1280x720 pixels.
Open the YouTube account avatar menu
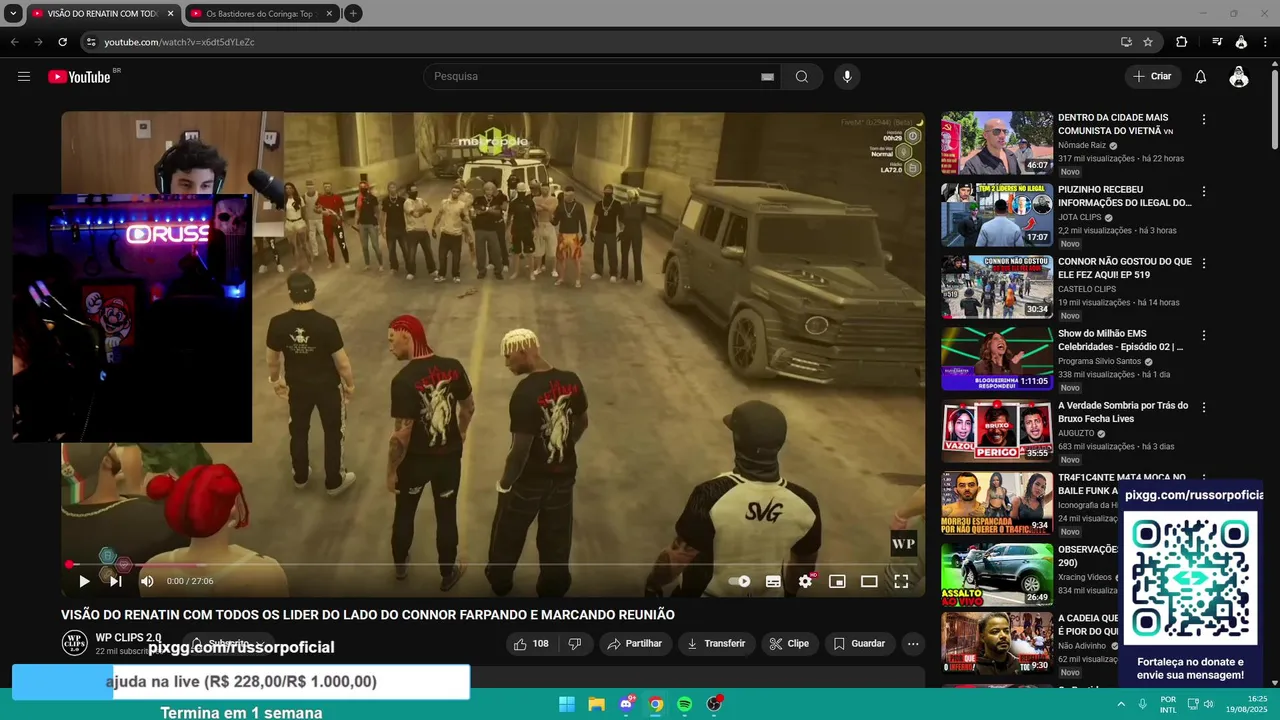coord(1239,77)
